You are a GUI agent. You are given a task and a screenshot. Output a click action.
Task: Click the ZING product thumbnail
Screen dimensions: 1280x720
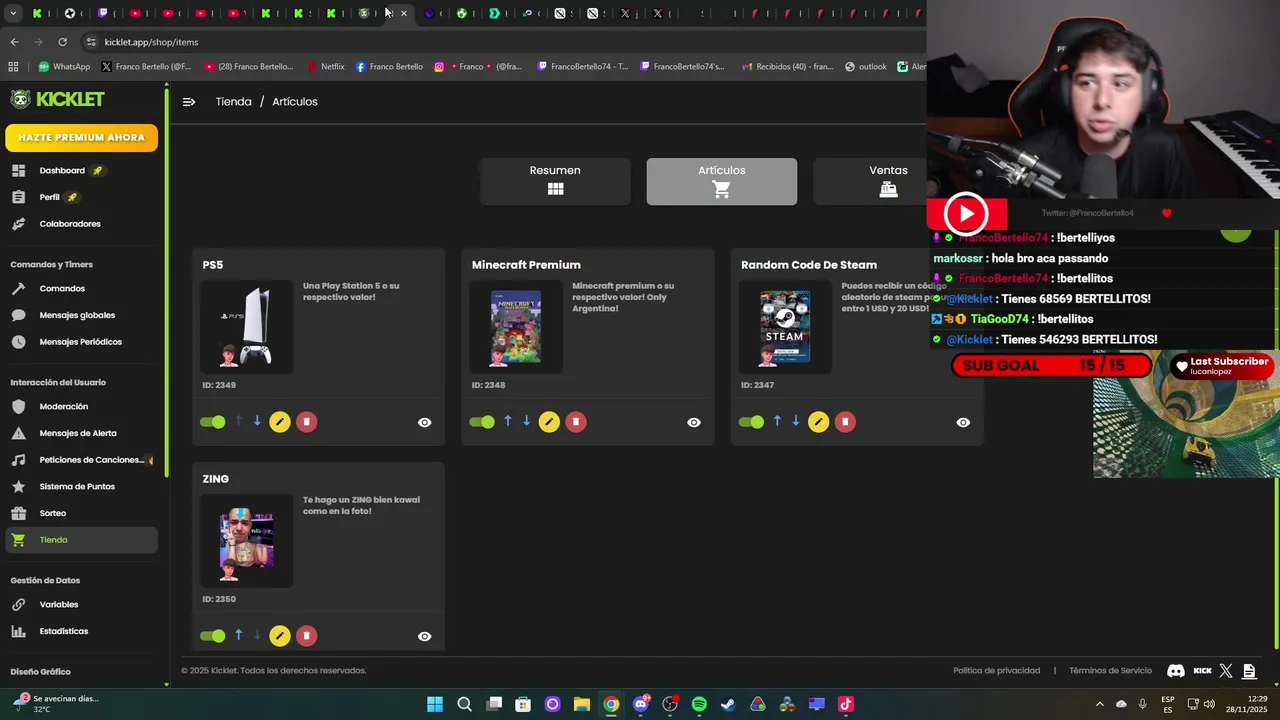click(x=247, y=541)
